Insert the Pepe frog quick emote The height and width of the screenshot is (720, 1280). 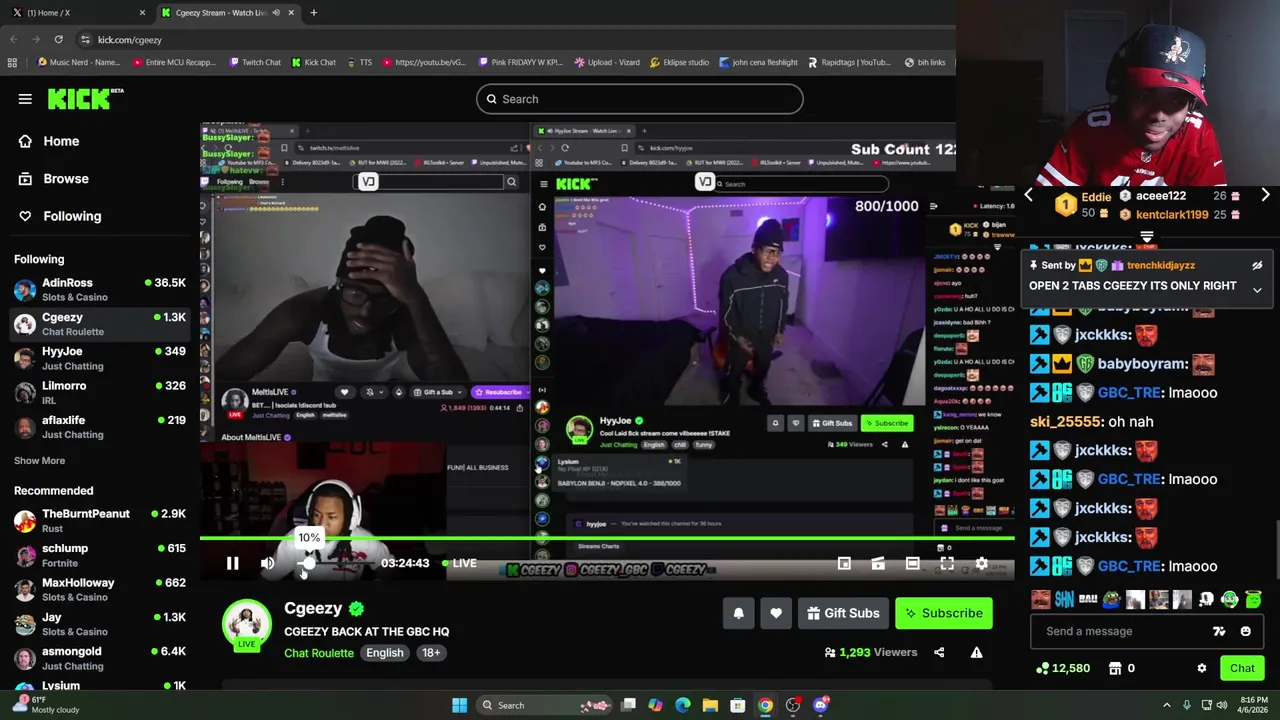point(1112,600)
